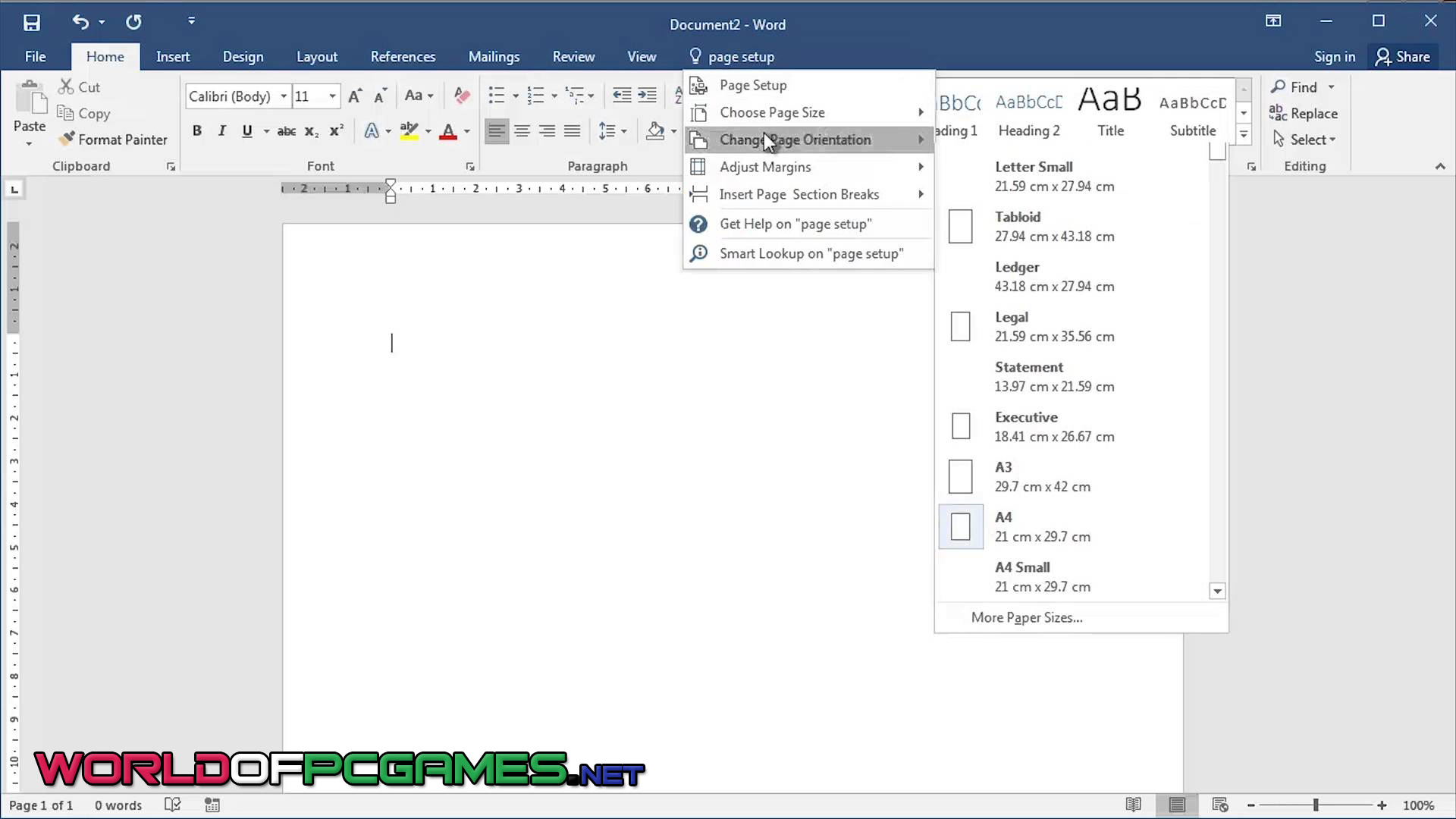Zoom in with the plus button
Viewport: 1456px width, 819px height.
pos(1382,805)
